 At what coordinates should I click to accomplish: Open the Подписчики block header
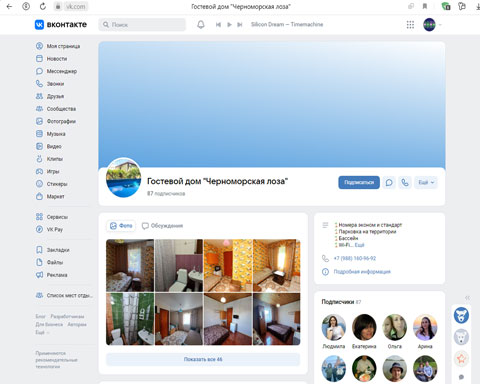pyautogui.click(x=341, y=302)
